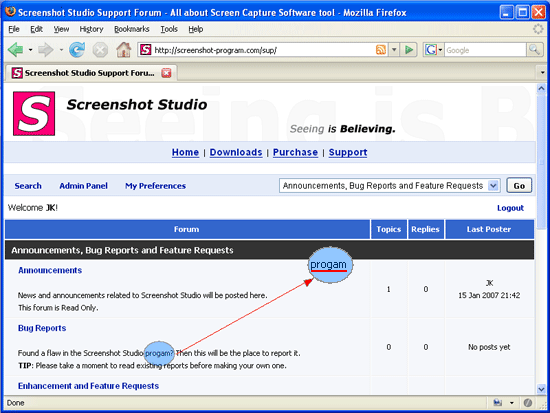Click the 'Welcome JK!' text
This screenshot has width=550, height=413.
click(x=33, y=208)
